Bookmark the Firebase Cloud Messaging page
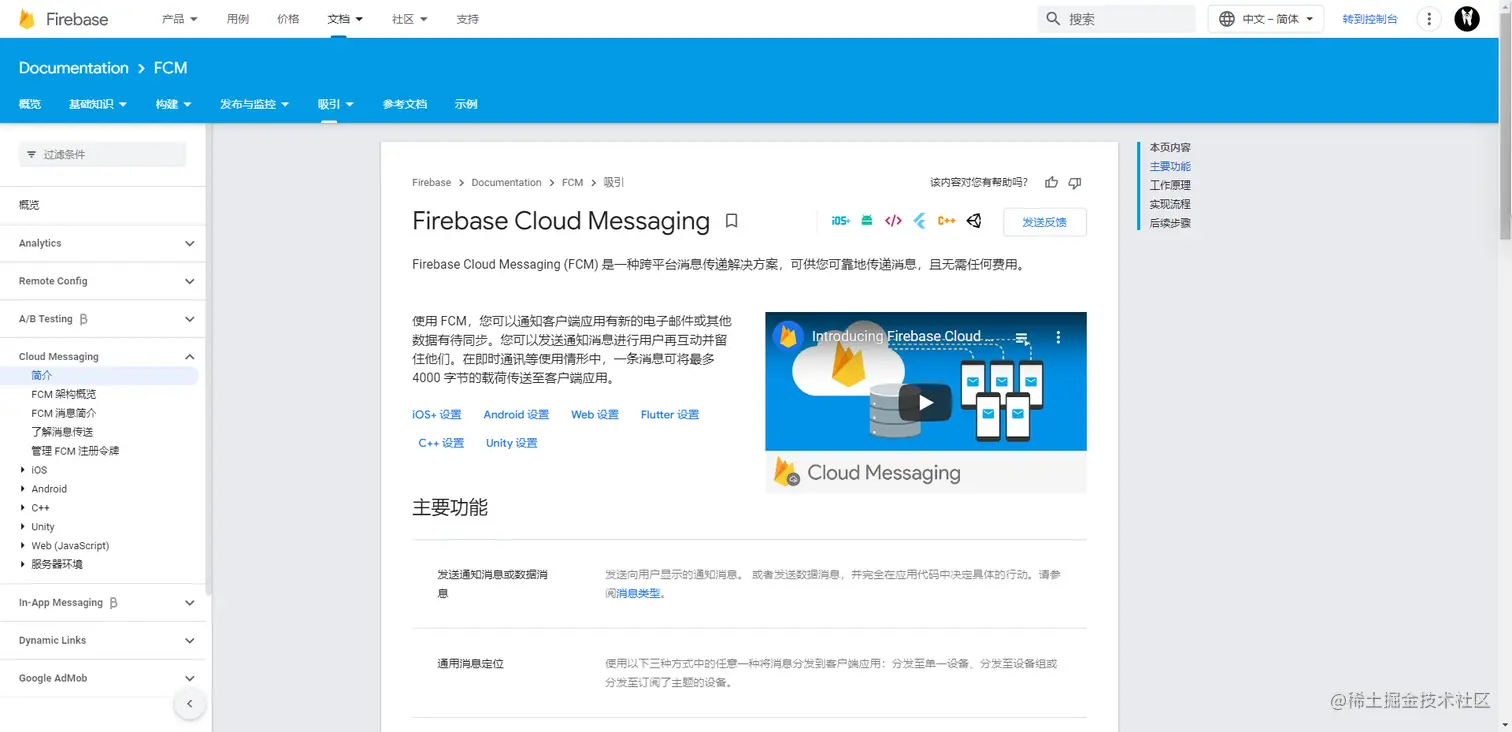The height and width of the screenshot is (732, 1512). 731,221
